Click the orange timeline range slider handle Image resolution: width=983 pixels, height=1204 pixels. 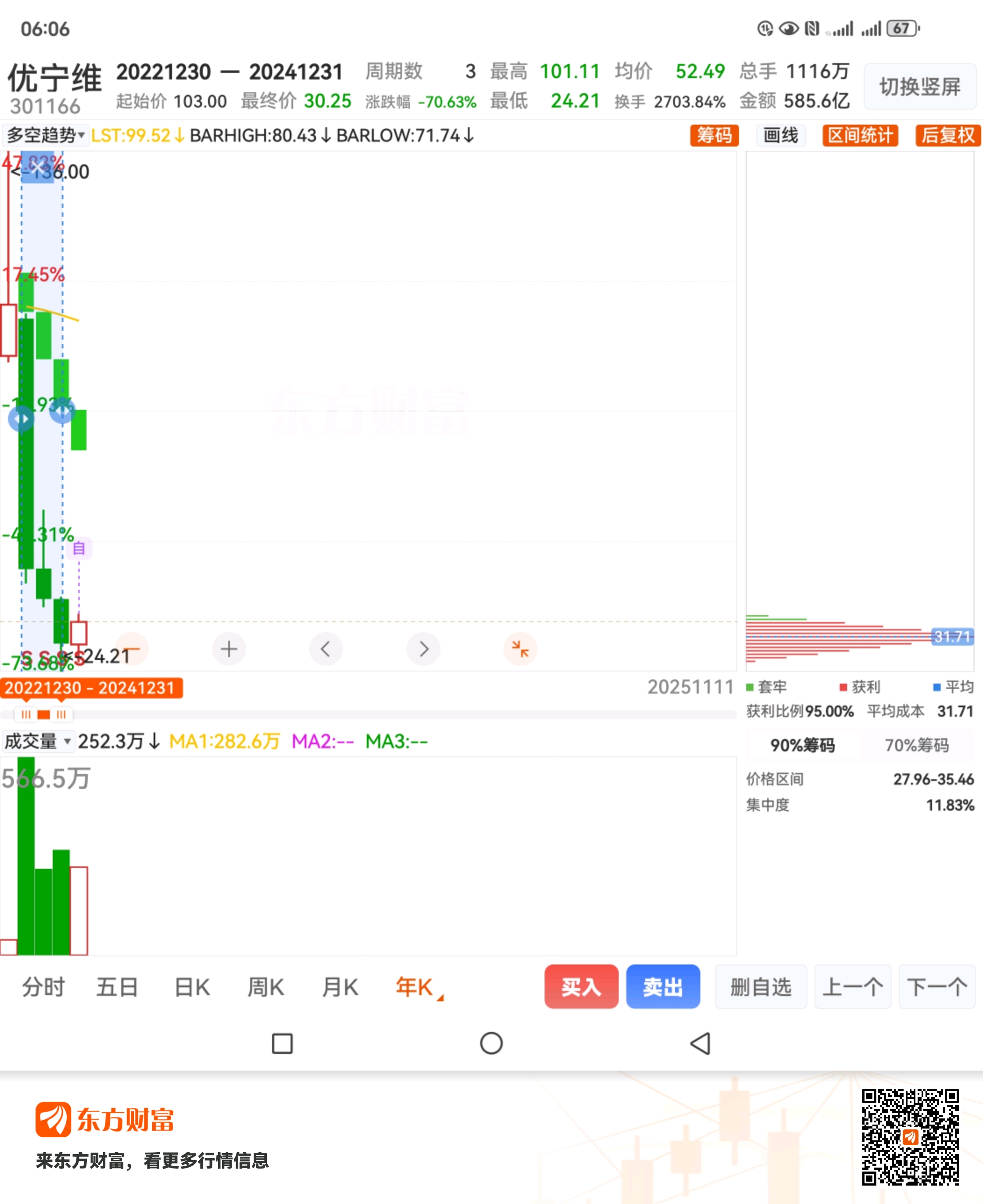tap(43, 714)
